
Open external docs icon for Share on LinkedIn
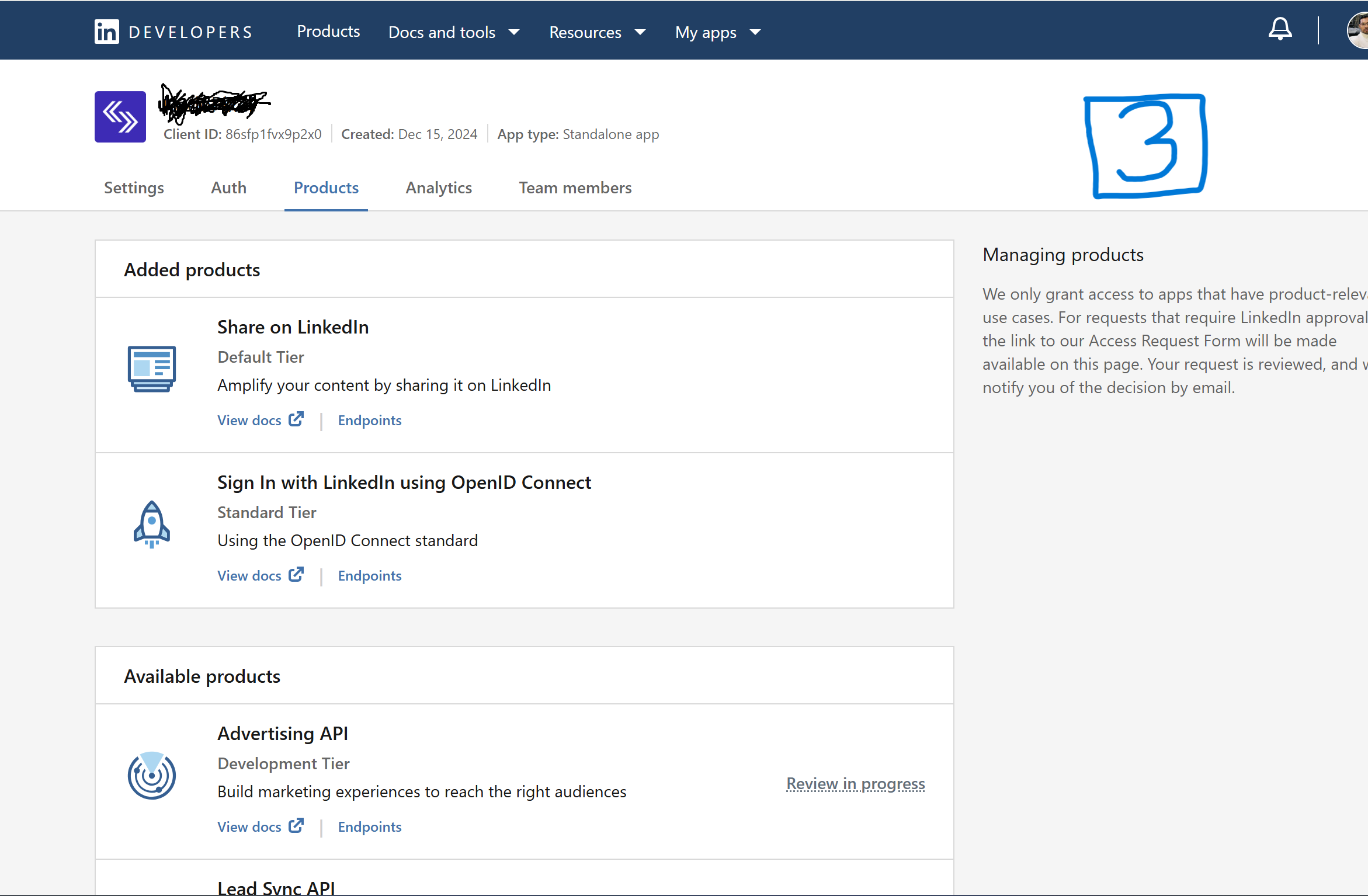(296, 419)
